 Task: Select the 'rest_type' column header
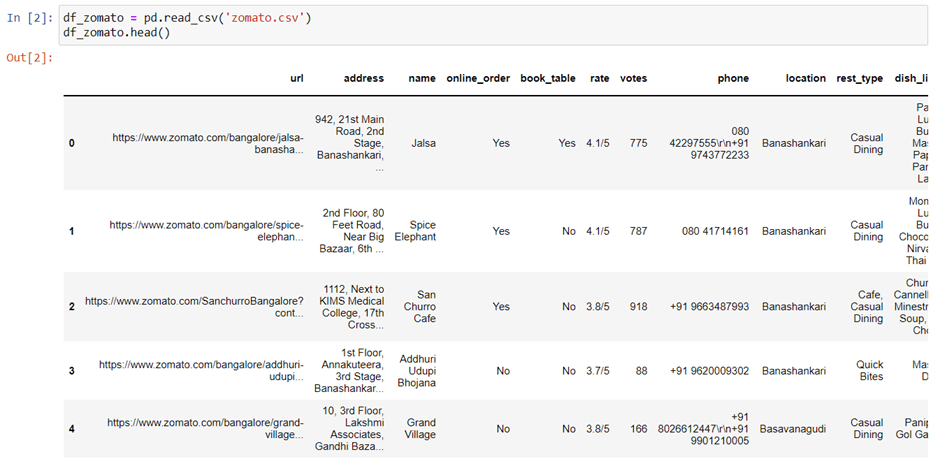pyautogui.click(x=860, y=78)
